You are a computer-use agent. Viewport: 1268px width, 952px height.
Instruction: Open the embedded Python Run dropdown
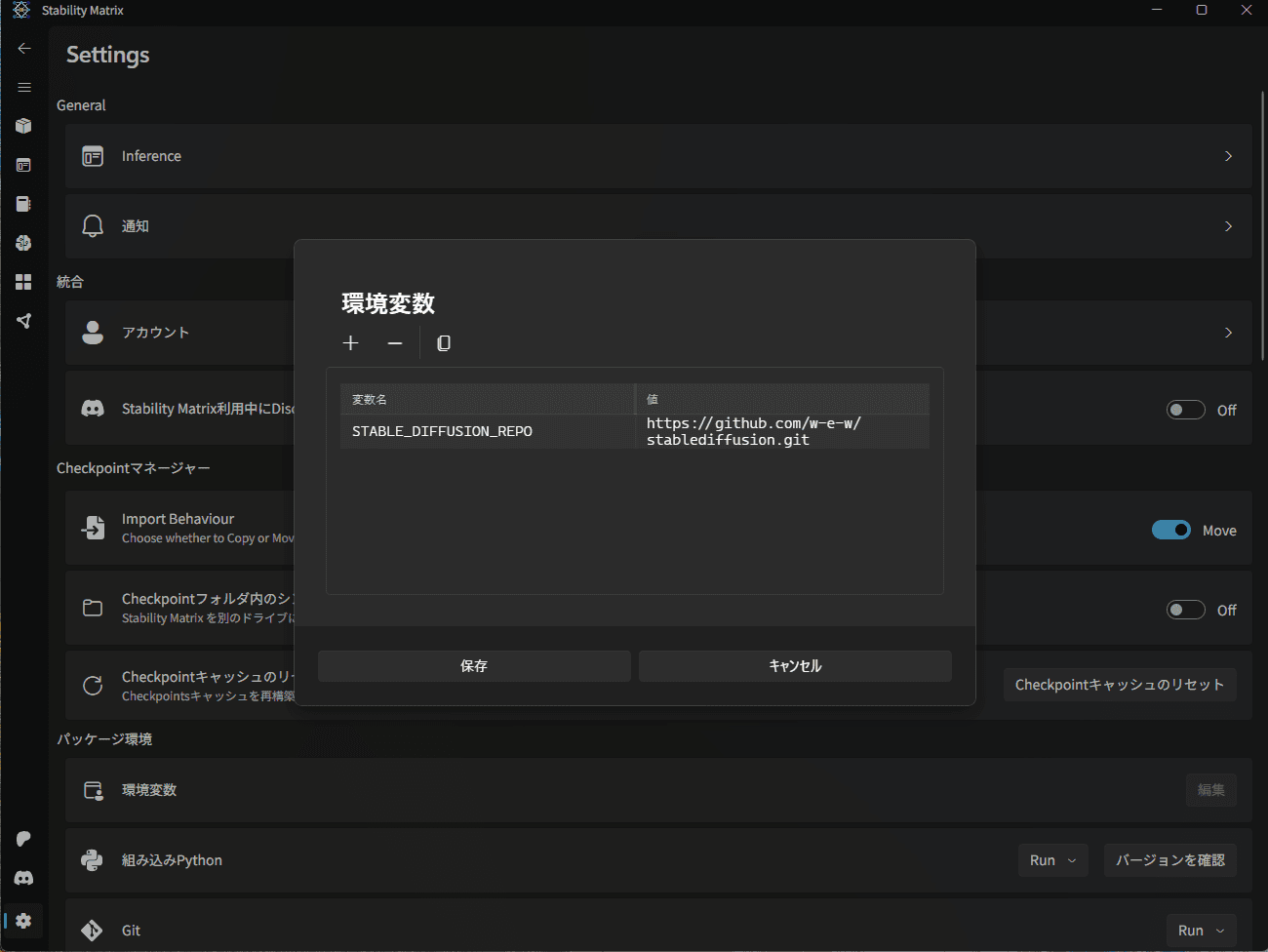coord(1053,860)
